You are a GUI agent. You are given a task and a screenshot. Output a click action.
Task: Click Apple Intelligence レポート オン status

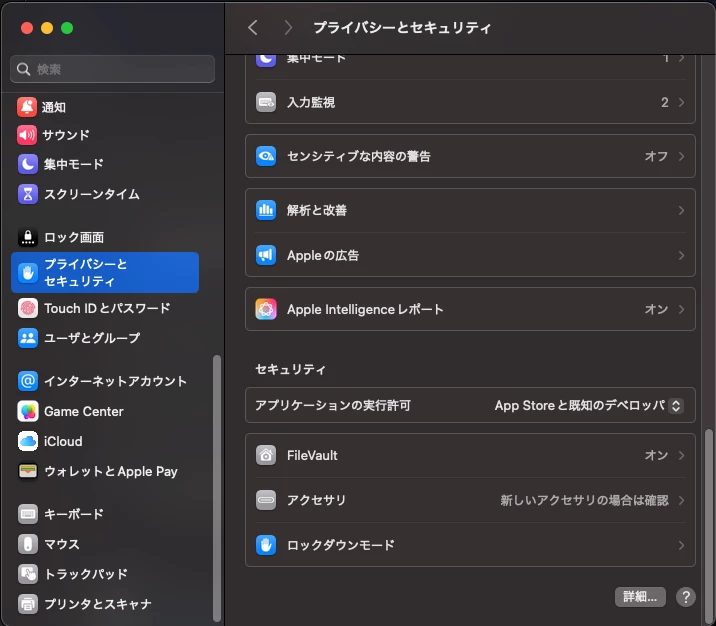tap(656, 309)
